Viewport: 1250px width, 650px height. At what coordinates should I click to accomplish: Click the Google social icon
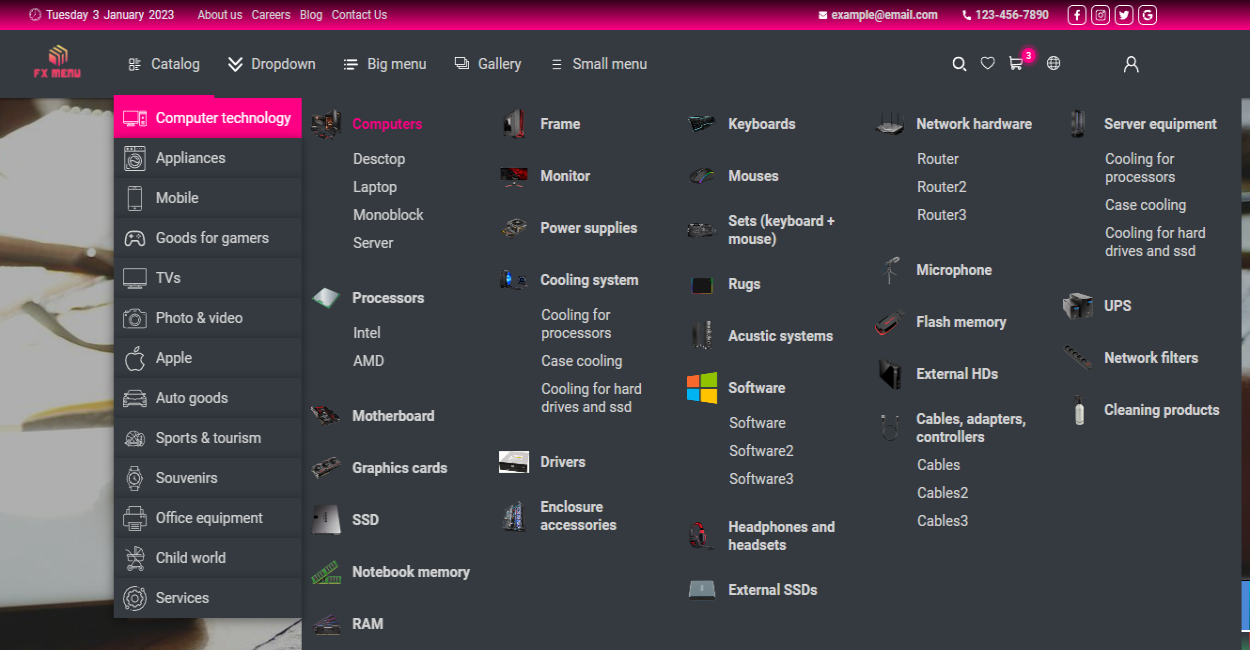pos(1147,15)
